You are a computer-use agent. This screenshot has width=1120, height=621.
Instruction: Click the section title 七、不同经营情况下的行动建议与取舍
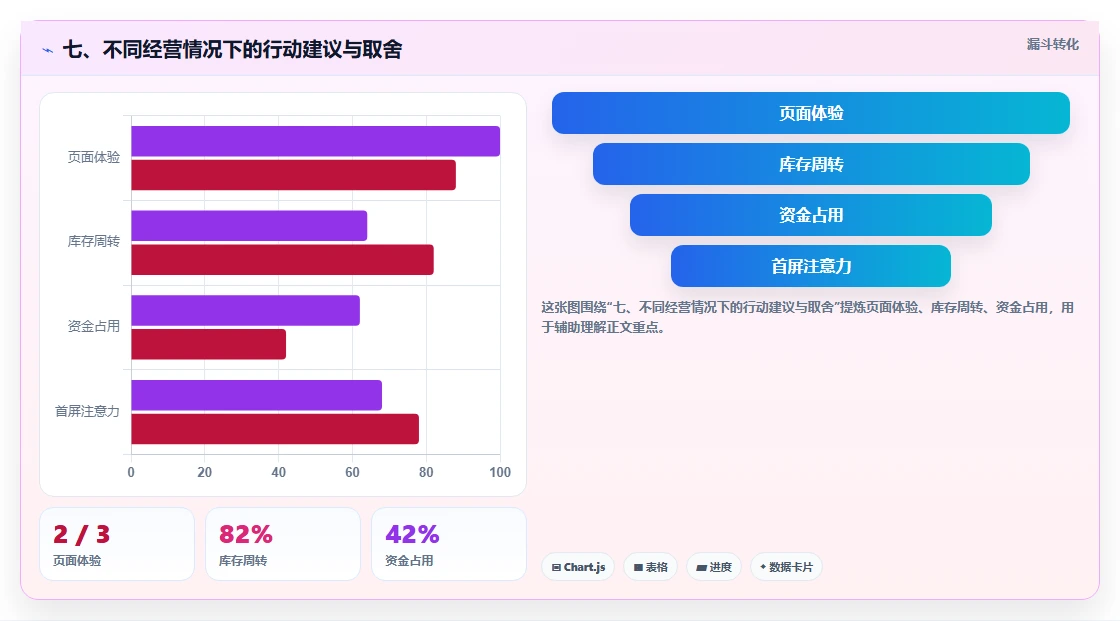(x=233, y=49)
